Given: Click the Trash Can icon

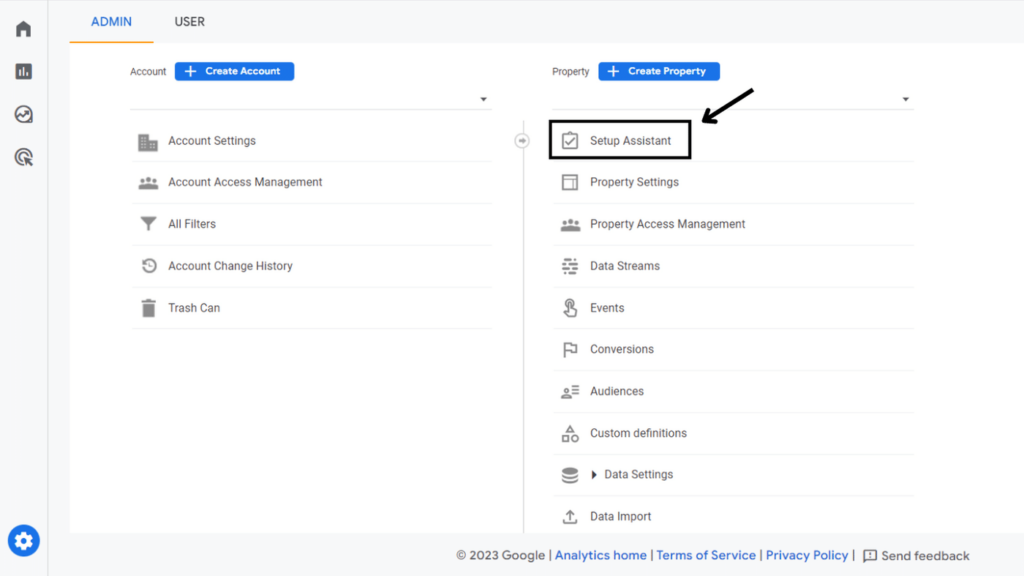Looking at the screenshot, I should (x=148, y=307).
